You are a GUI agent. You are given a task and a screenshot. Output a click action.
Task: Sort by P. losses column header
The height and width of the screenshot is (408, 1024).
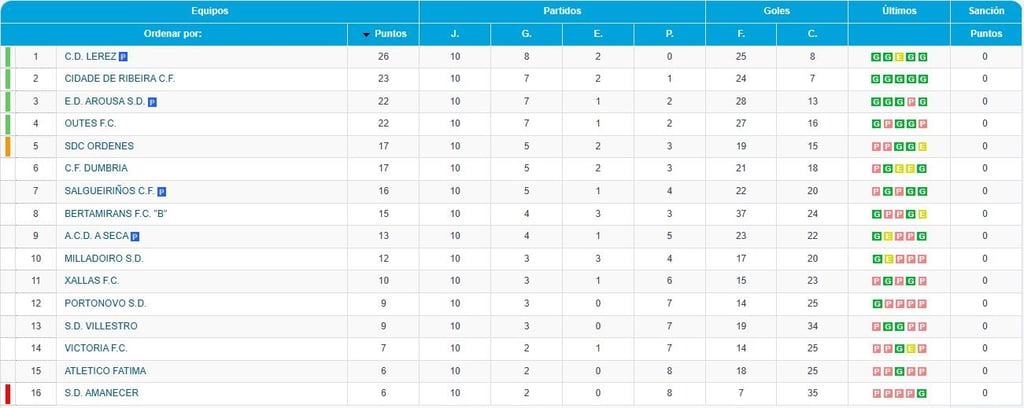669,35
